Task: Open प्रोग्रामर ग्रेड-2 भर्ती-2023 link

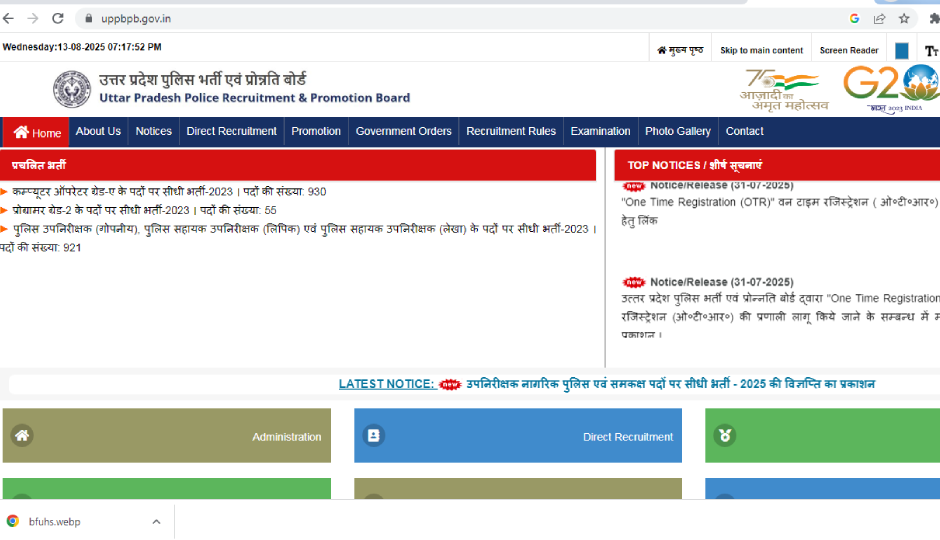Action: click(144, 210)
